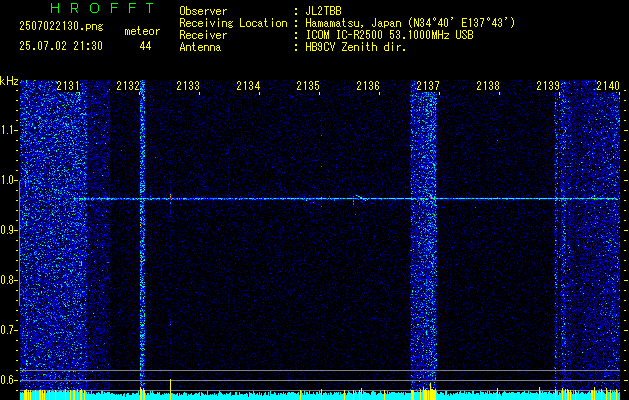Viewport: 629px width, 400px height.
Task: Click the 2133 time marker
Action: point(188,85)
